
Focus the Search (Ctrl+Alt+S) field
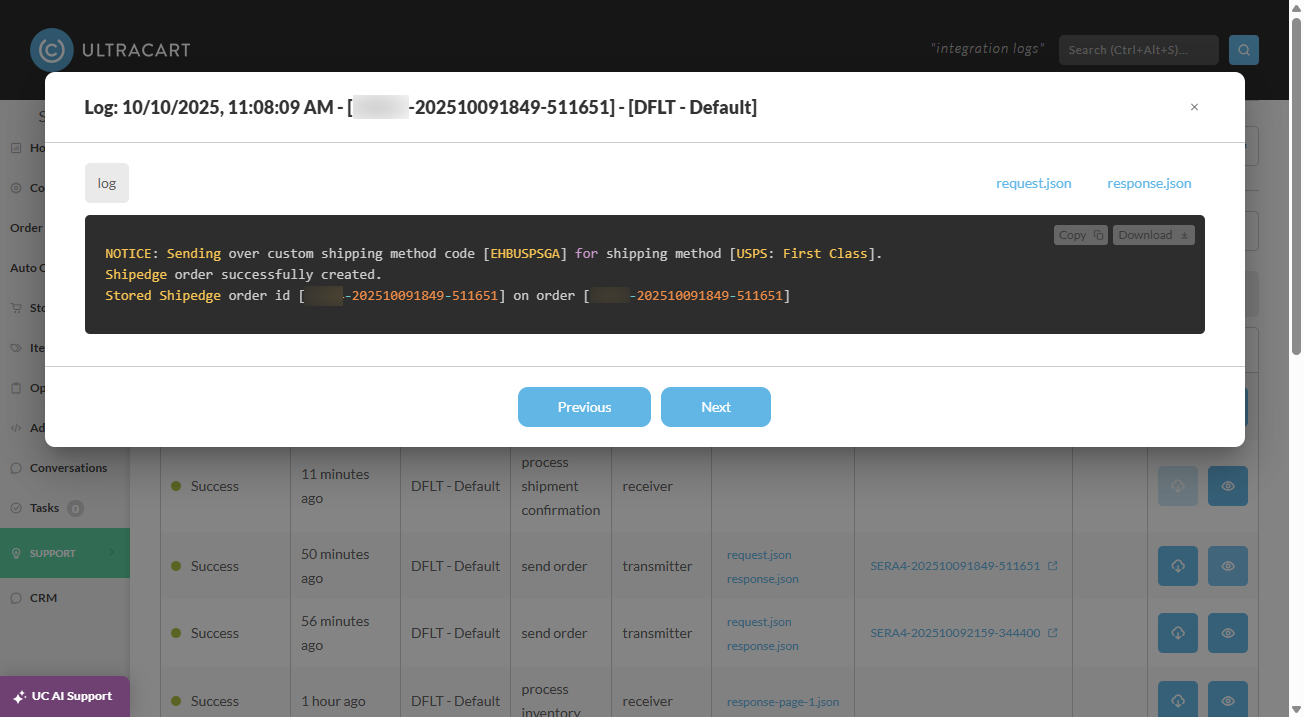(x=1139, y=50)
